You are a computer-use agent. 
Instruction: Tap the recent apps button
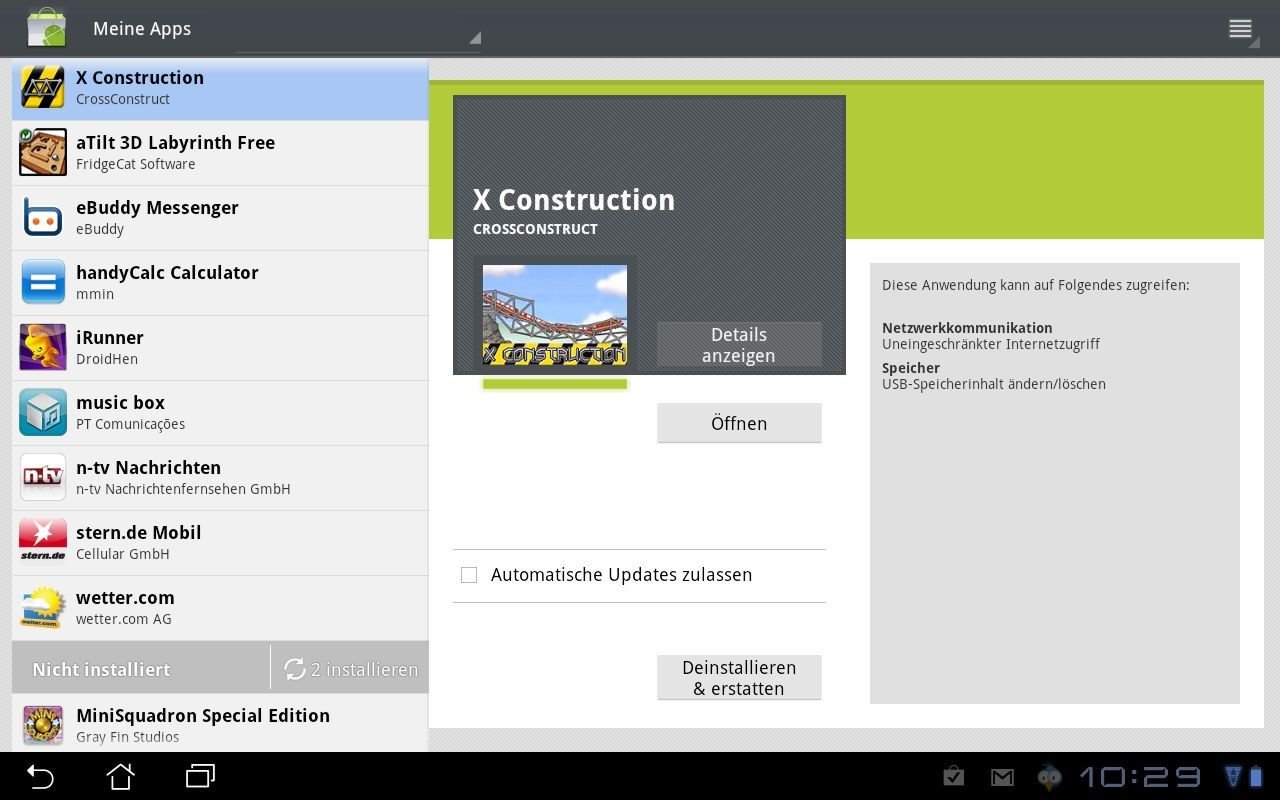point(201,776)
